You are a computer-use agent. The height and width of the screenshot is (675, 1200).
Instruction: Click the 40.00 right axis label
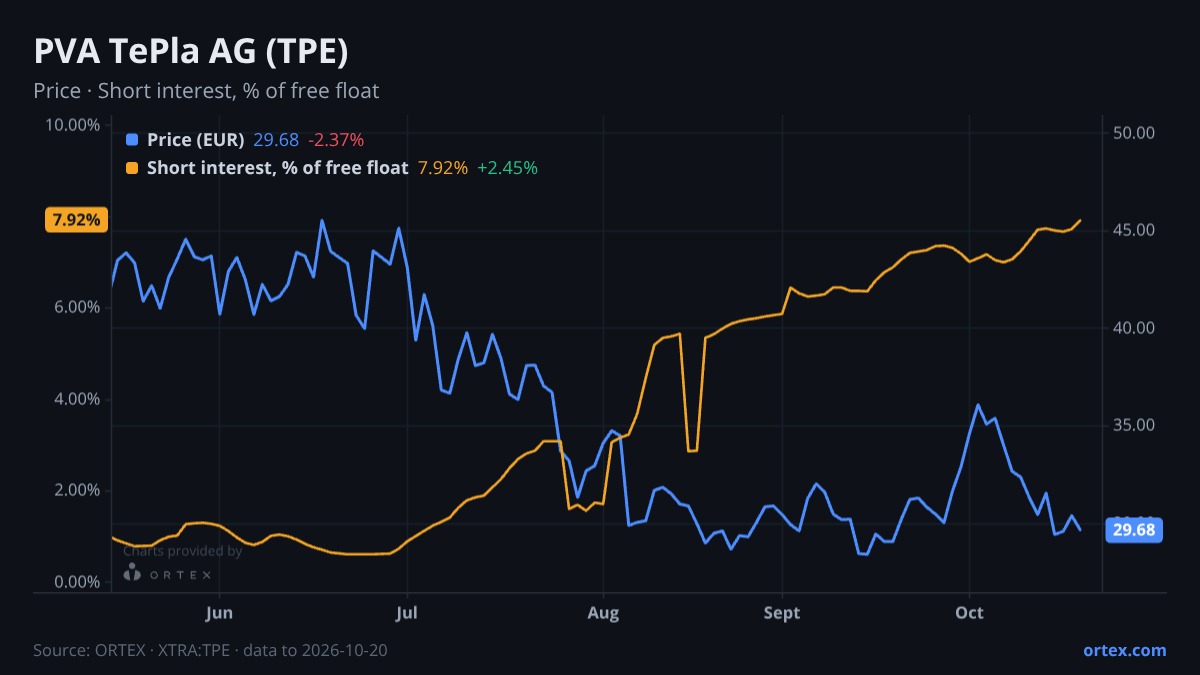(1134, 328)
